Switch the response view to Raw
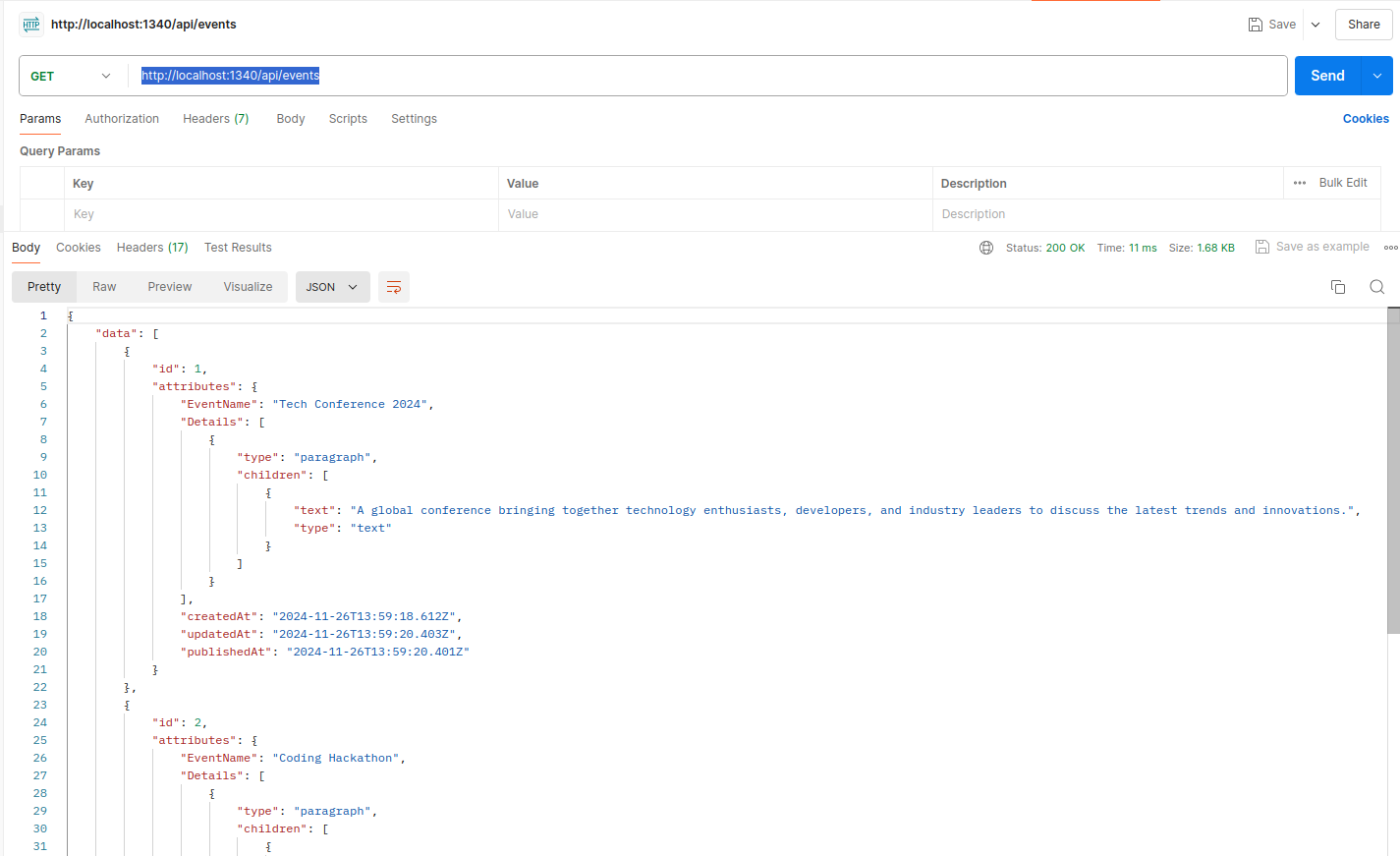Viewport: 1400px width, 856px height. point(104,286)
